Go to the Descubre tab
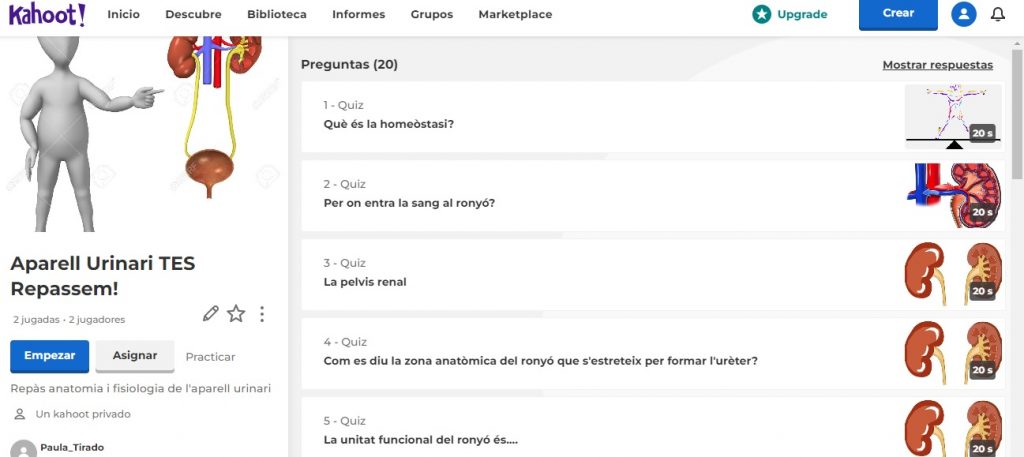This screenshot has height=457, width=1024. coord(193,15)
